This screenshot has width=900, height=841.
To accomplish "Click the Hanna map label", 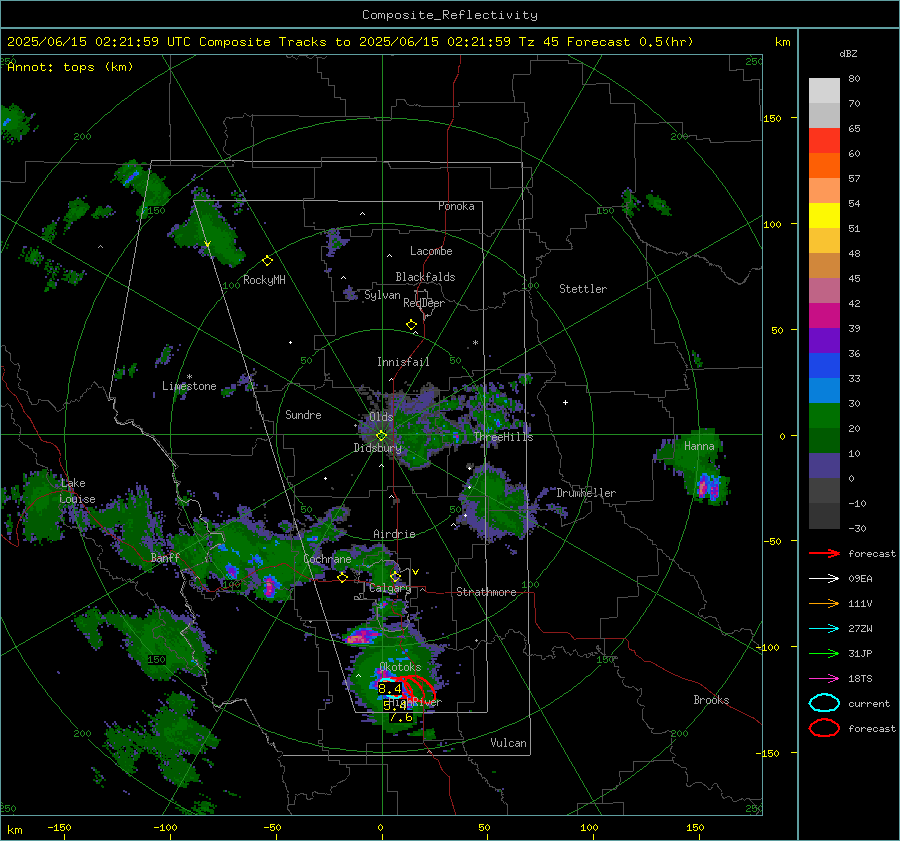I will point(699,446).
